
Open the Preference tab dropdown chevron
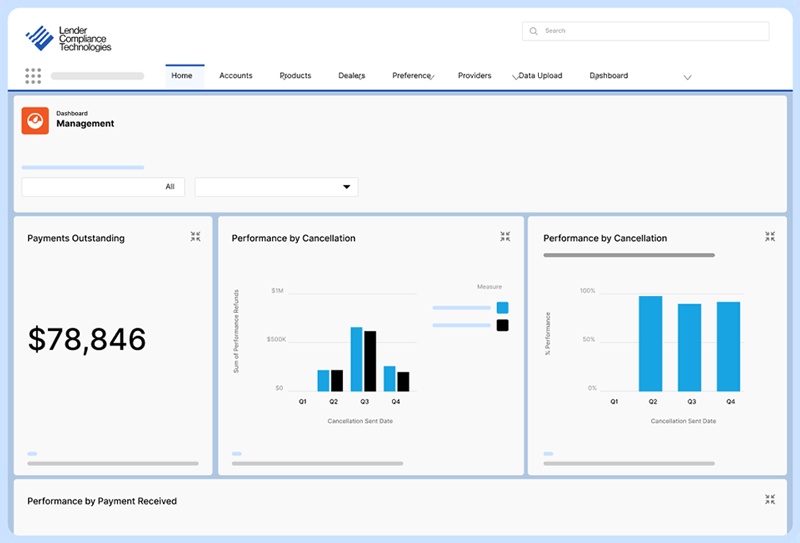point(432,77)
